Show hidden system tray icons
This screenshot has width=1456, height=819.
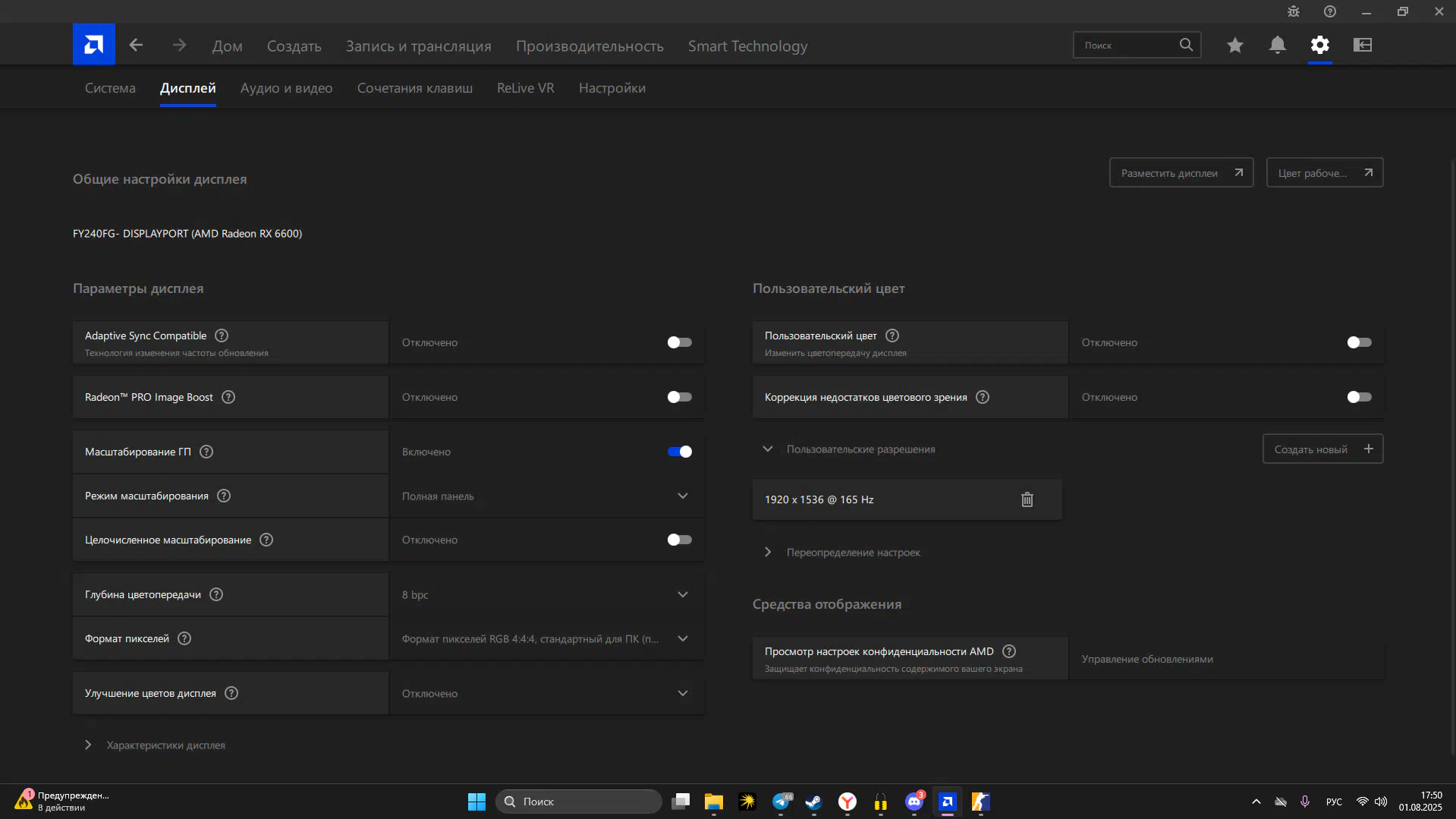pos(1256,802)
